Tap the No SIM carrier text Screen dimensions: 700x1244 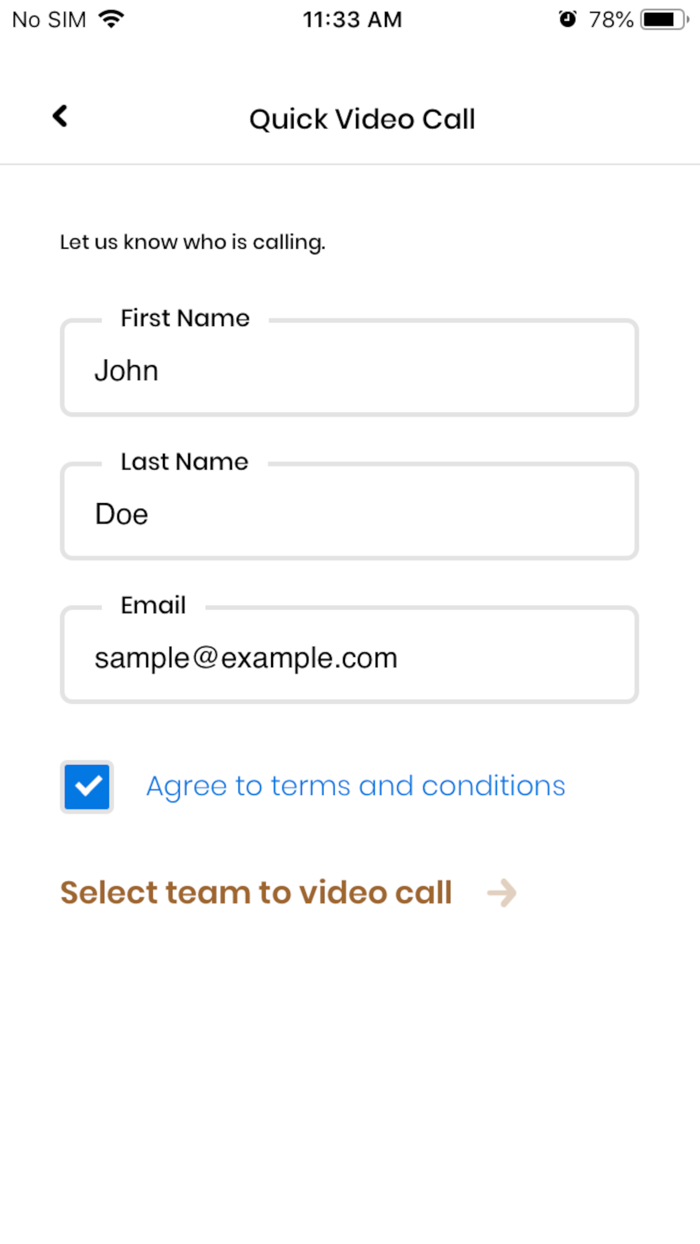point(49,19)
